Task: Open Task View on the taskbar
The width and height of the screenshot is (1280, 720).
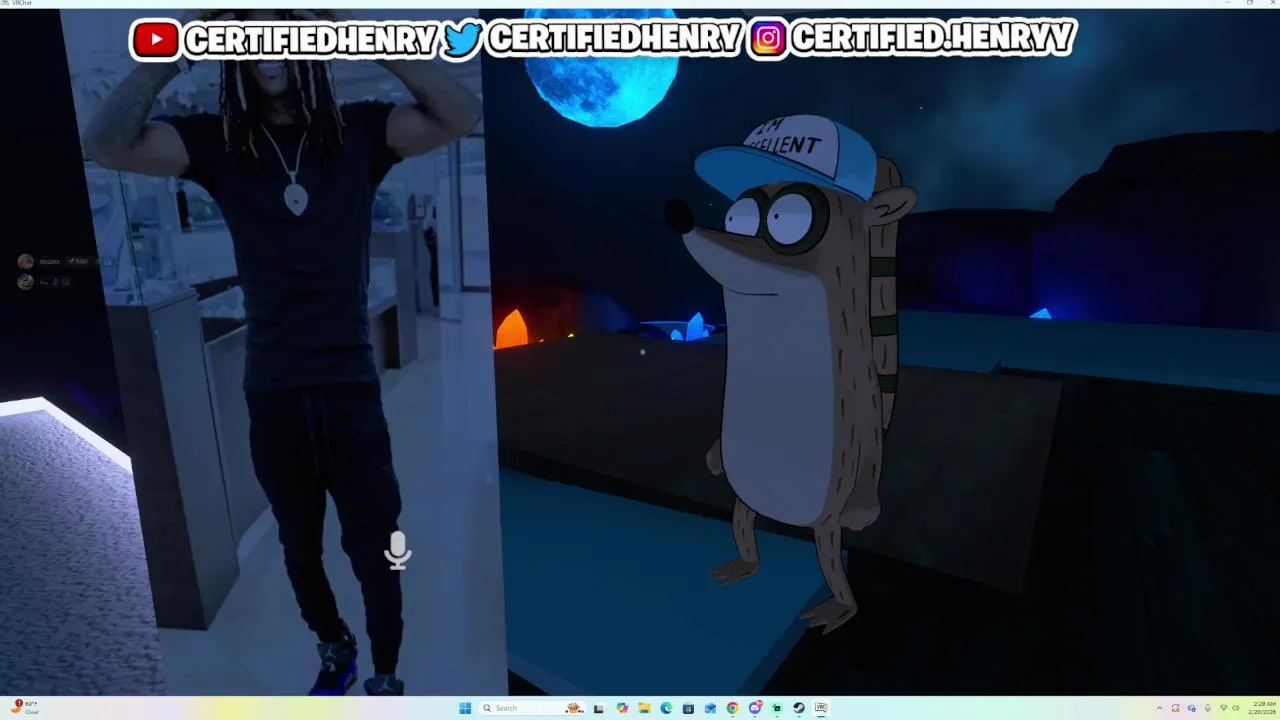Action: point(599,708)
